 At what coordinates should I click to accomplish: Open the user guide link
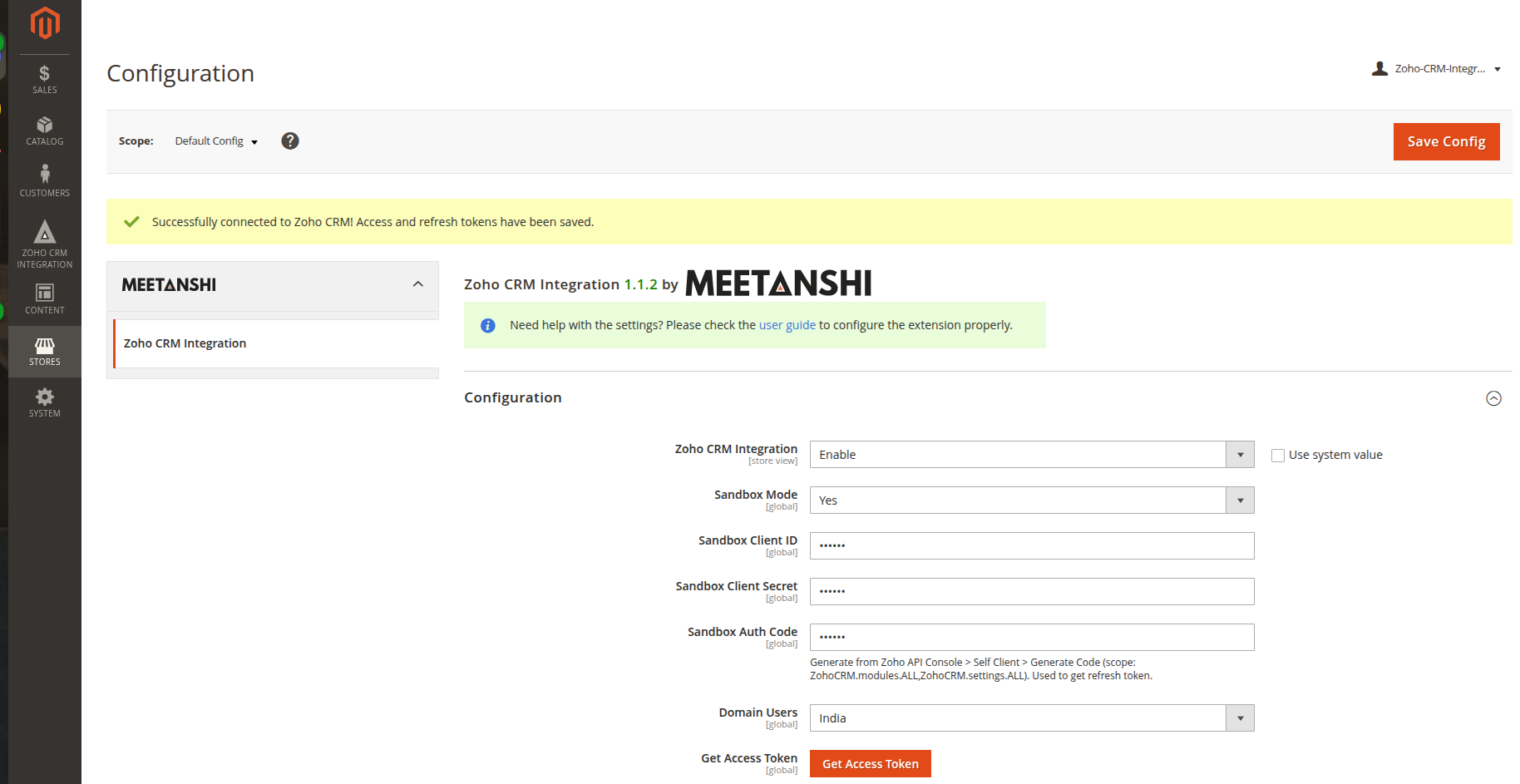(x=787, y=325)
